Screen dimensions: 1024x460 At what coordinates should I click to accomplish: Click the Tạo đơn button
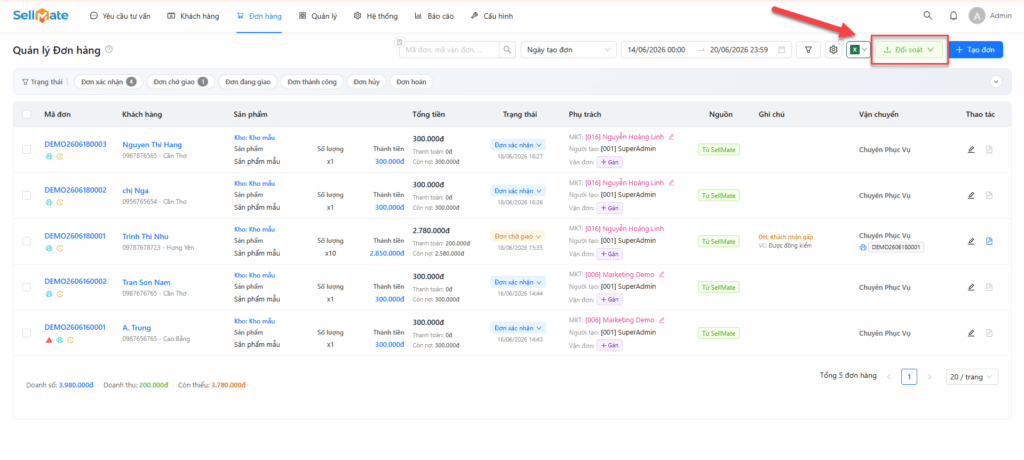coord(975,50)
